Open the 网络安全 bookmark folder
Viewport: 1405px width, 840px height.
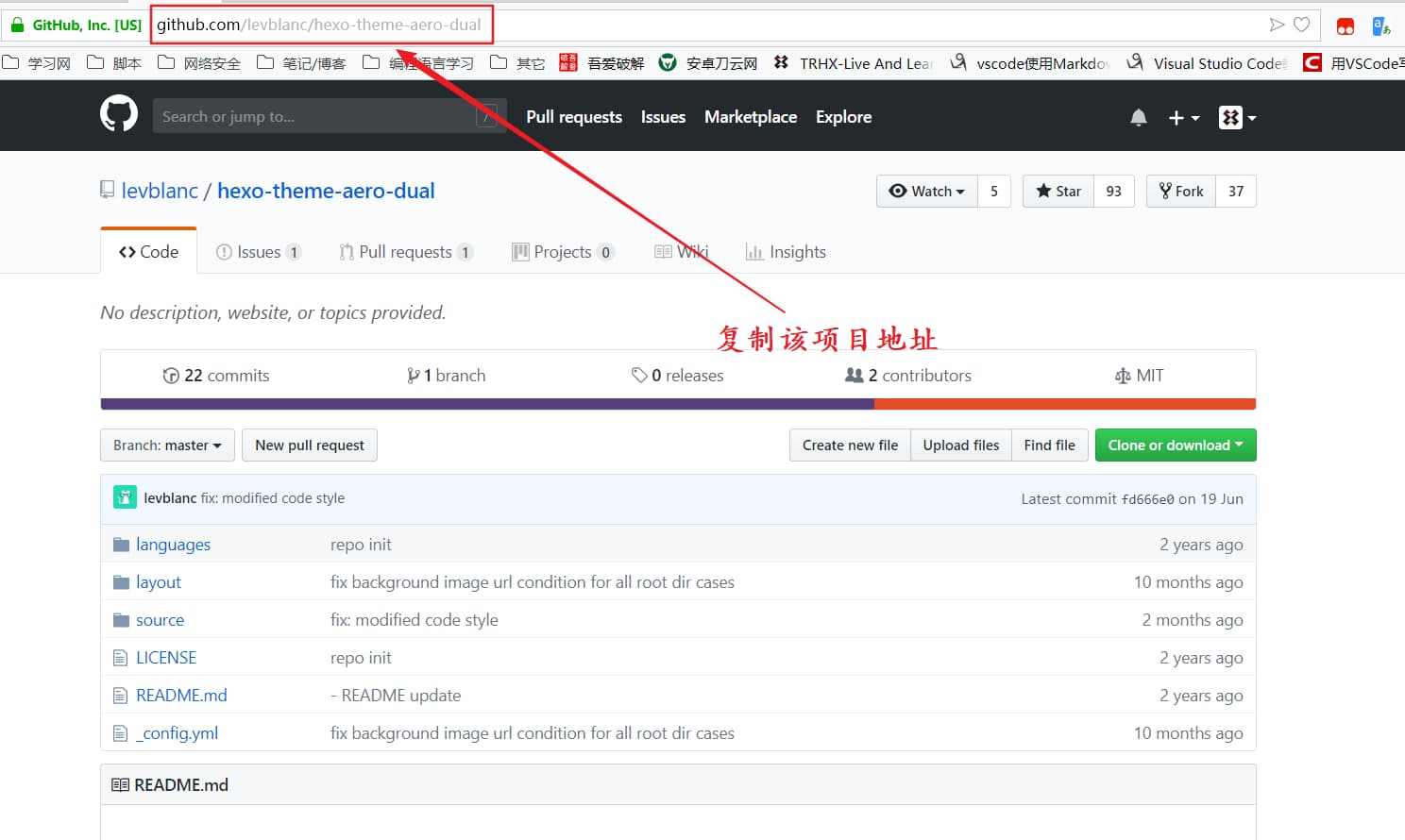click(x=199, y=63)
